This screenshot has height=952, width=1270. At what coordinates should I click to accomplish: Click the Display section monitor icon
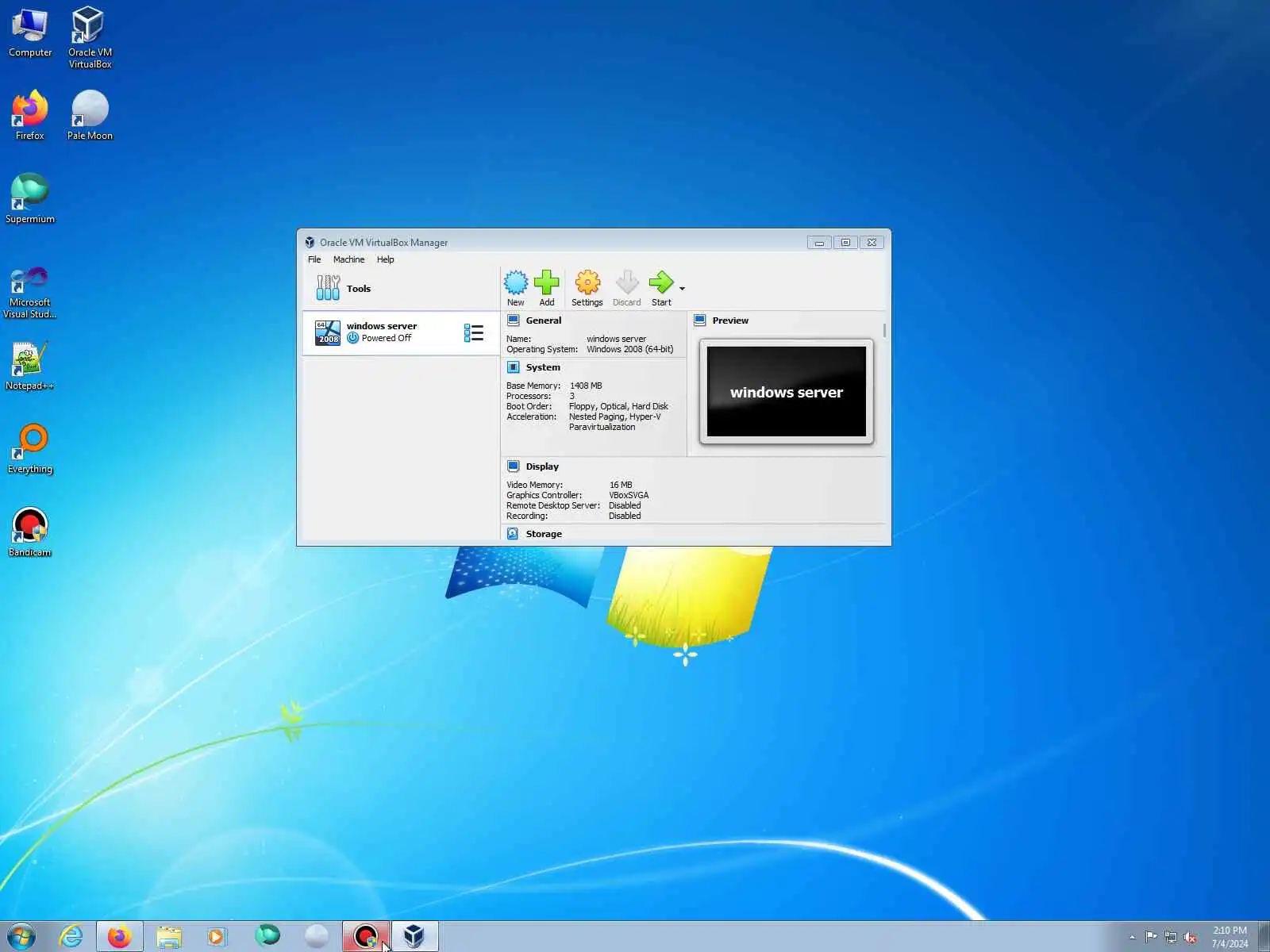tap(513, 466)
